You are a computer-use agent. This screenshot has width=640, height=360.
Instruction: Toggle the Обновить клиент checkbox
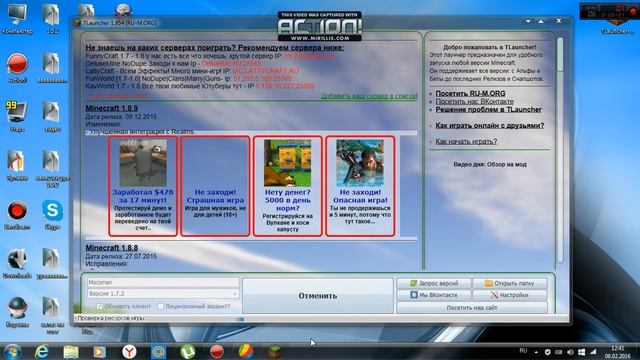[x=99, y=306]
